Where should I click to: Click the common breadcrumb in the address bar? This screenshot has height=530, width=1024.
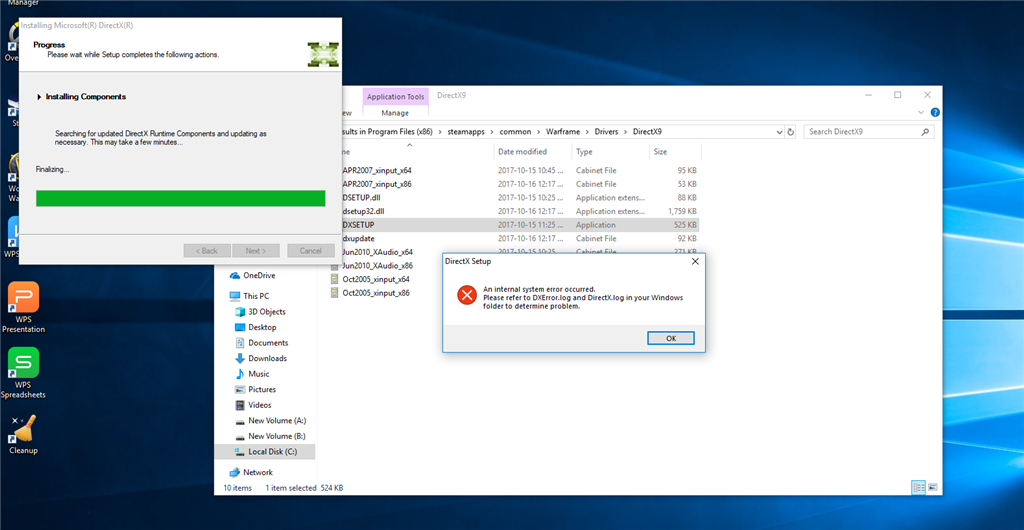pyautogui.click(x=515, y=132)
